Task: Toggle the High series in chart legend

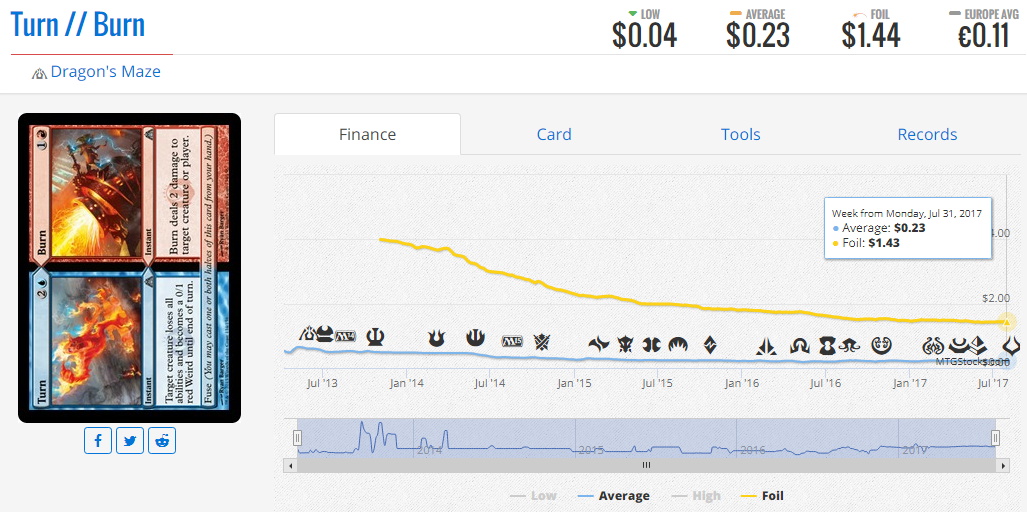Action: pos(694,496)
